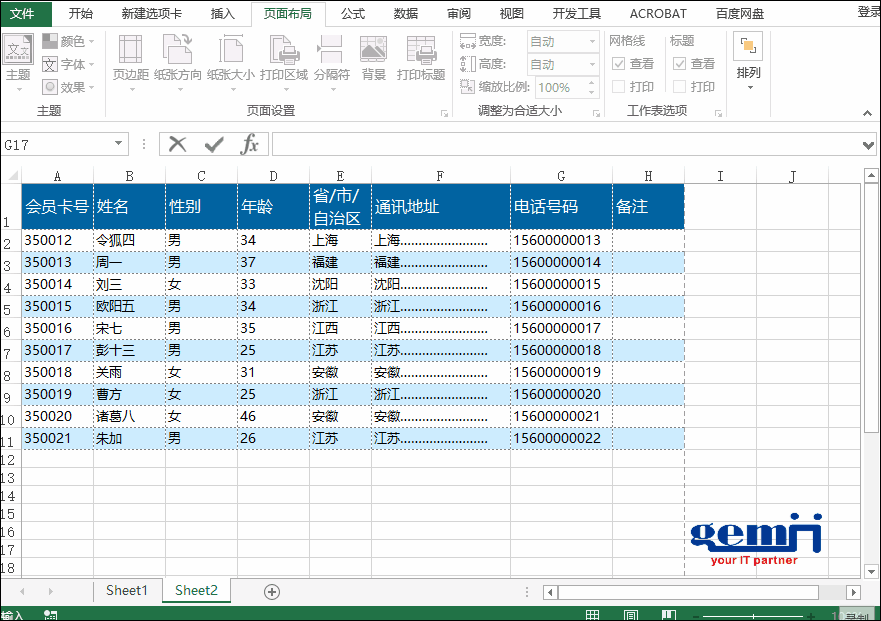Viewport: 881px width, 621px height.
Task: Toggle 网格线 查看 (Gridlines View) checkbox
Action: tap(619, 64)
